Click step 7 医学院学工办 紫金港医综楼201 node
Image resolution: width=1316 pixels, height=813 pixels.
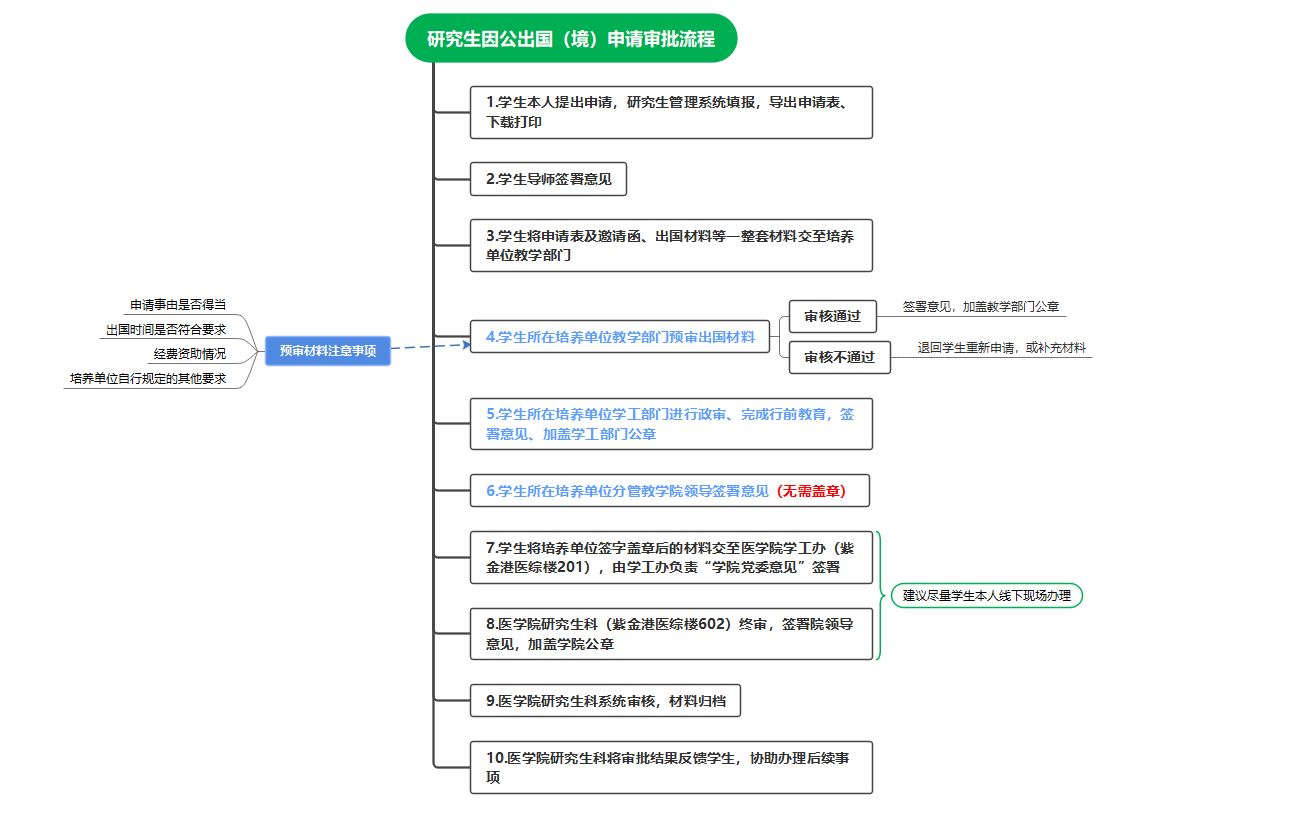point(671,557)
